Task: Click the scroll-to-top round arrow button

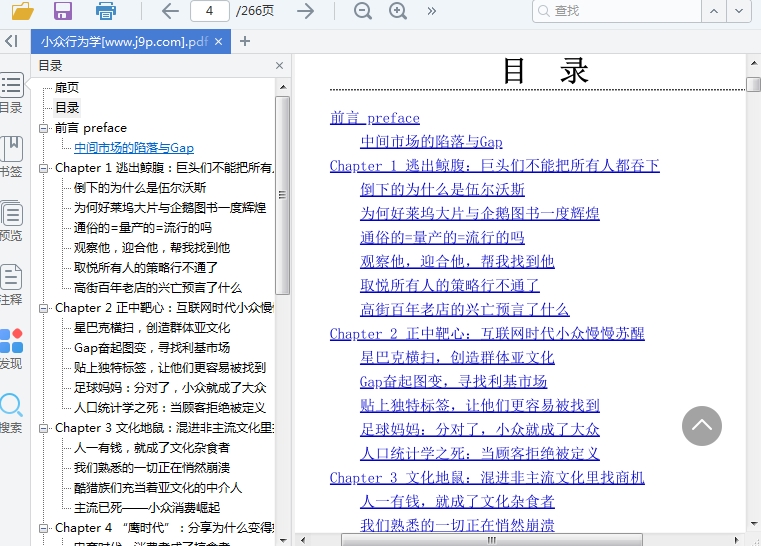Action: pyautogui.click(x=702, y=425)
